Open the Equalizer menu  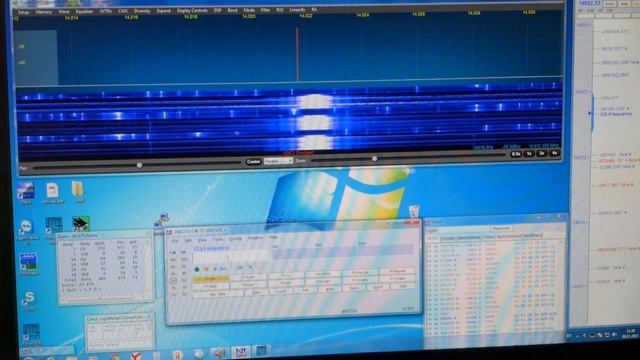pyautogui.click(x=84, y=12)
